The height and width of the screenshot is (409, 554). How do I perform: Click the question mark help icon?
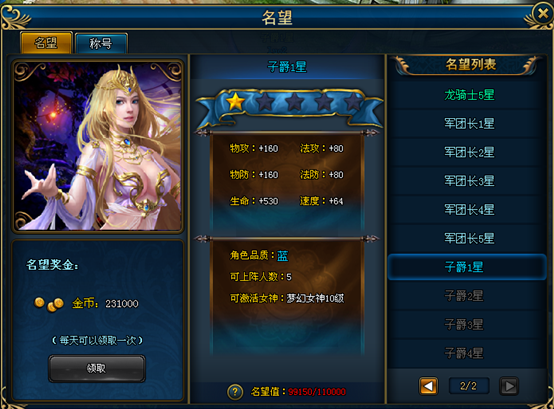coord(235,392)
